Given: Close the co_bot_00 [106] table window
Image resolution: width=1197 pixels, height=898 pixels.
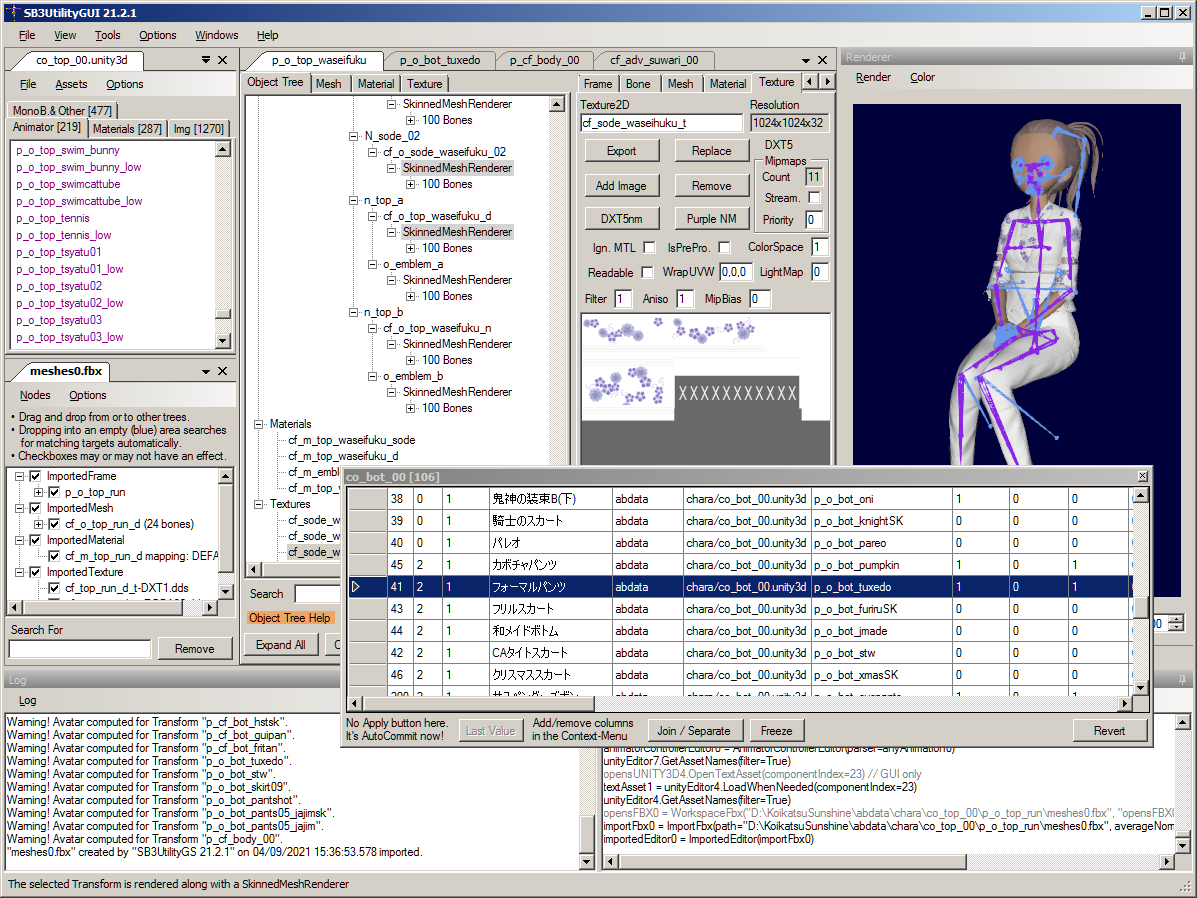Looking at the screenshot, I should point(1142,476).
